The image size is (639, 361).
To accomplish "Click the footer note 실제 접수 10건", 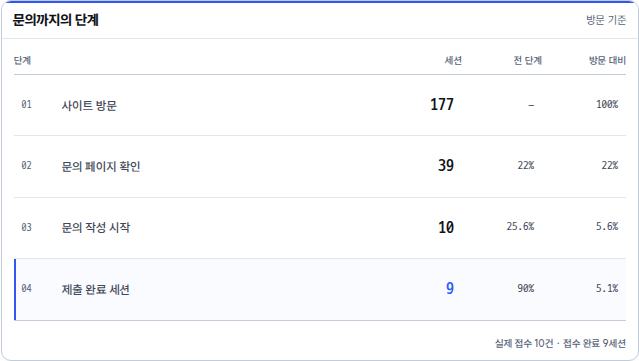I will [524, 343].
